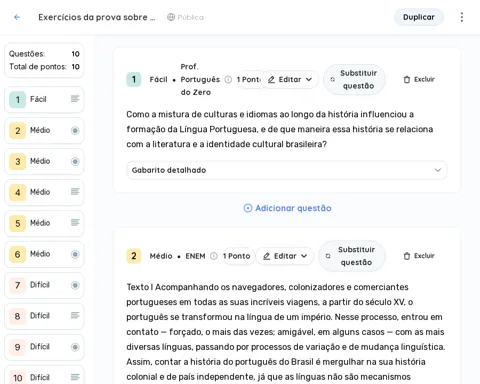
Task: Click the text-lines icon on sidebar item 4
Action: pyautogui.click(x=75, y=192)
